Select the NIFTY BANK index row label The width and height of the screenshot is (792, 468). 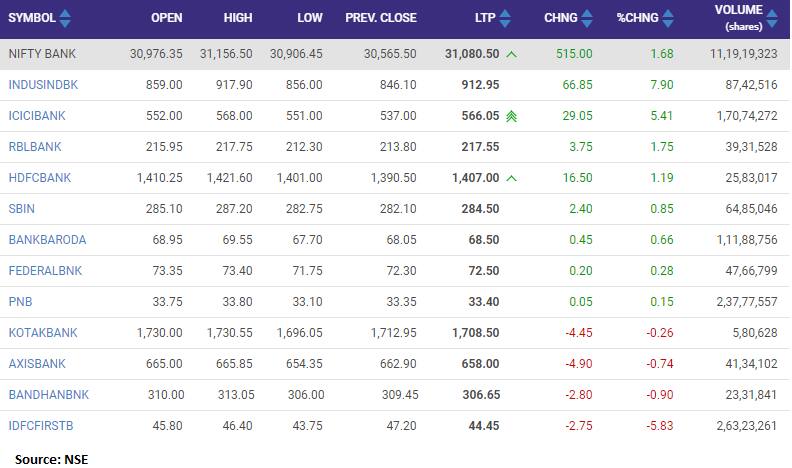[42, 54]
